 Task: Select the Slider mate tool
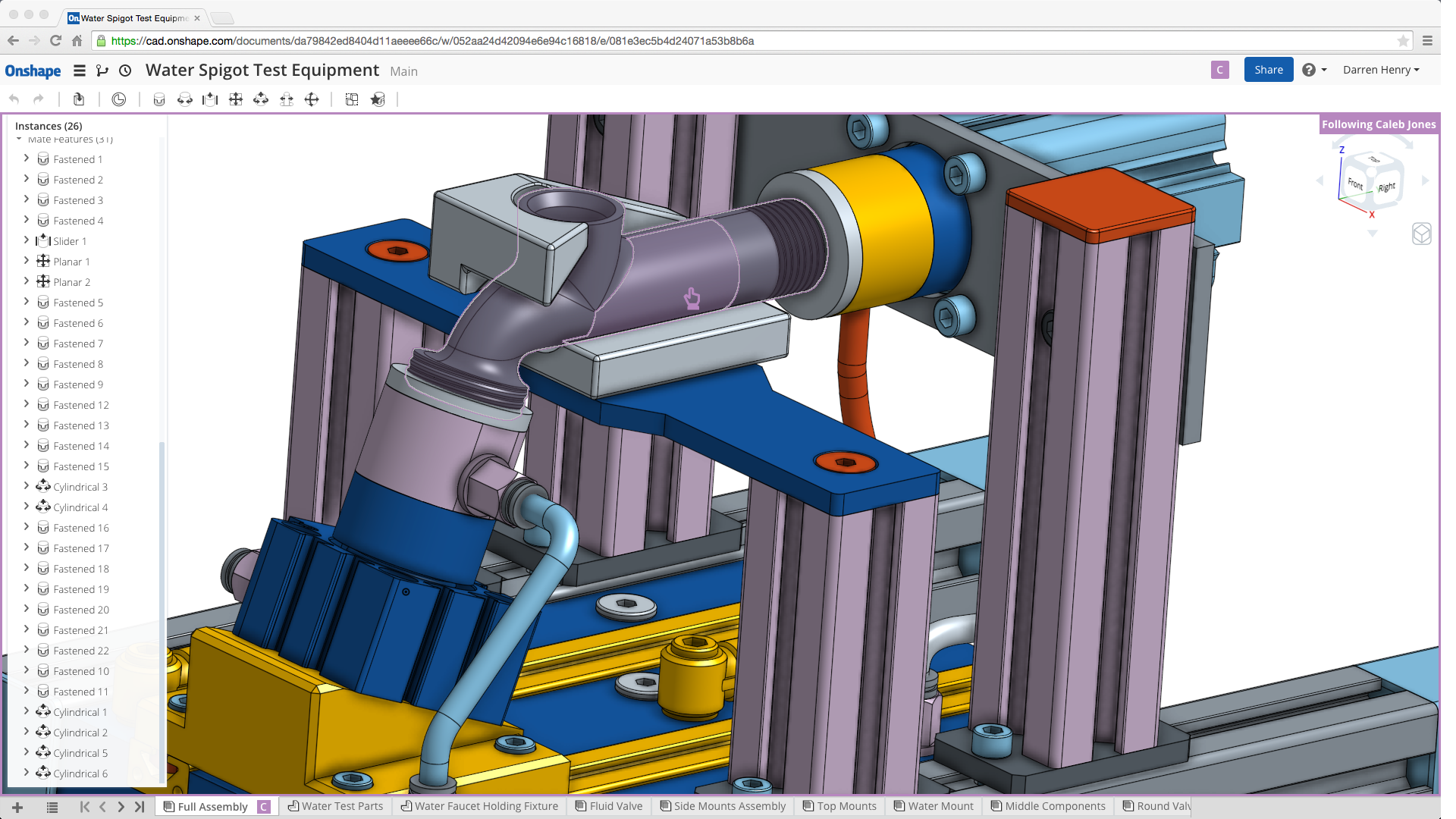[210, 99]
